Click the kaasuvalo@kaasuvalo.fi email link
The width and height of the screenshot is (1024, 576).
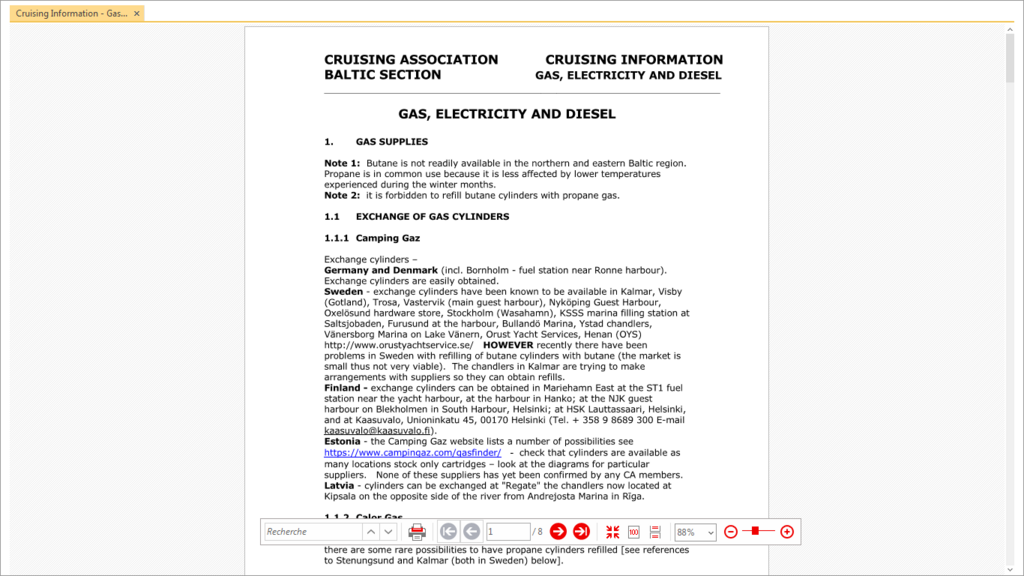point(377,430)
